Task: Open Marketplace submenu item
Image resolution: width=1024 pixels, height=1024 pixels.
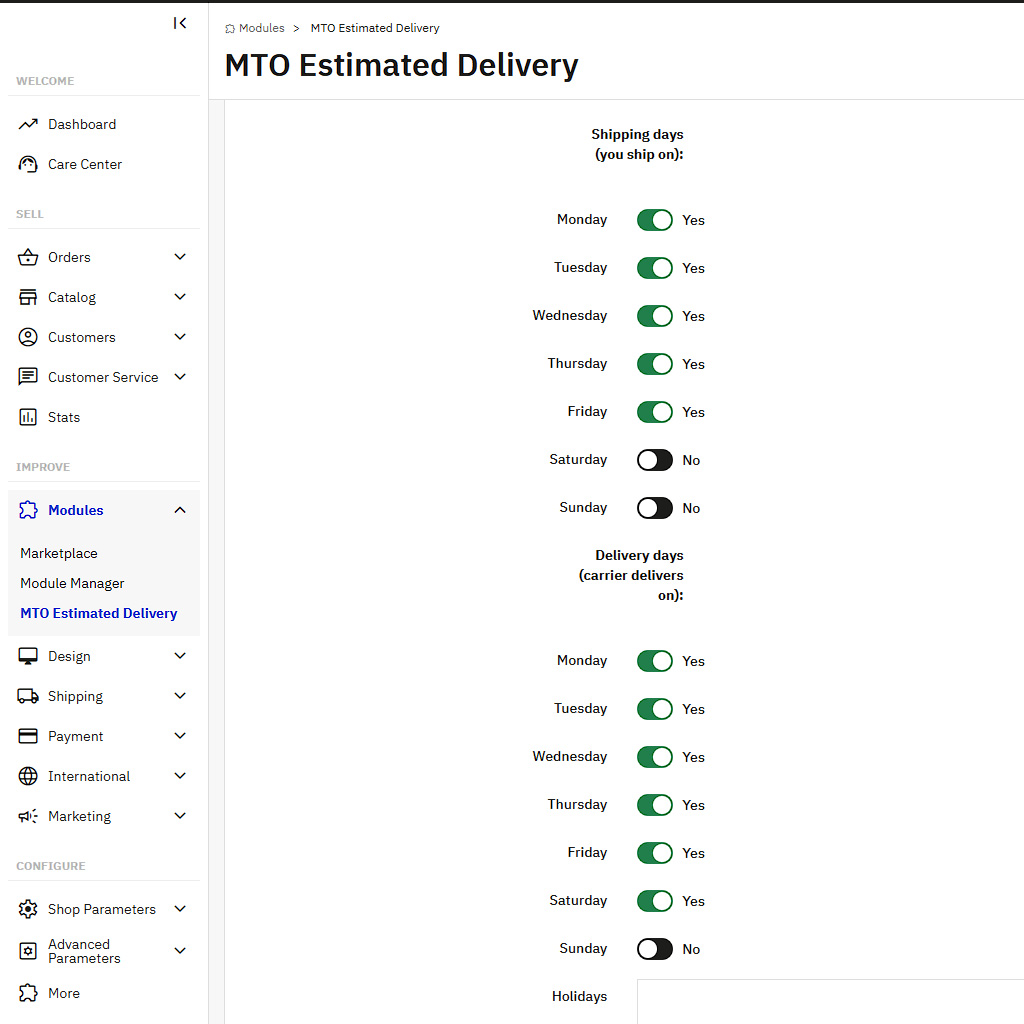Action: [x=59, y=553]
